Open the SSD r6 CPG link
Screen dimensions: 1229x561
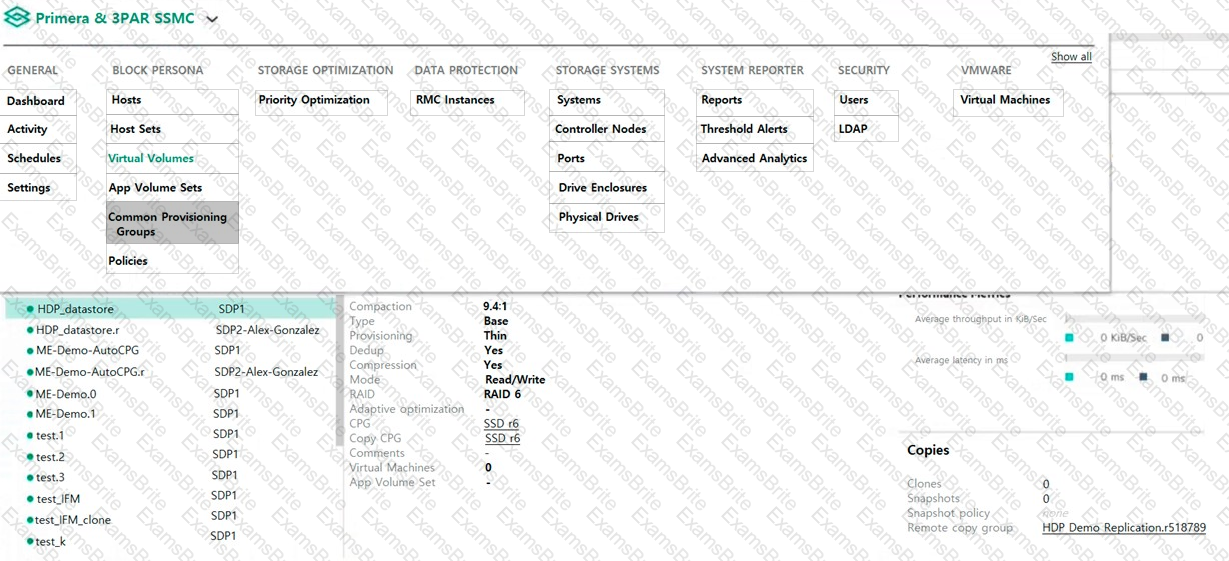[x=501, y=424]
